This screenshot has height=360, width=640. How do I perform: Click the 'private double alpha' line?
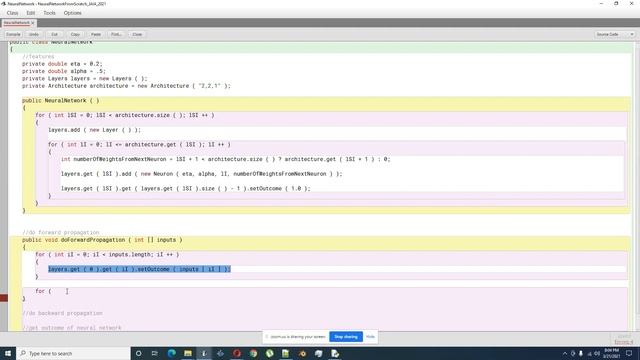[x=64, y=71]
